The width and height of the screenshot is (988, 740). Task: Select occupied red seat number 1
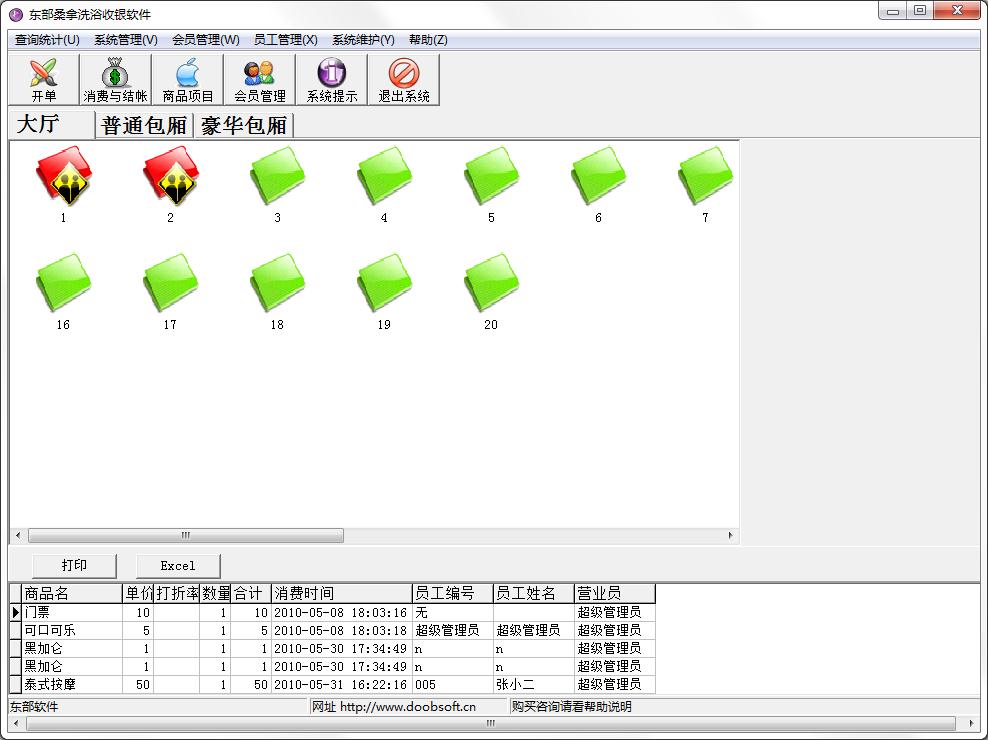coord(63,177)
